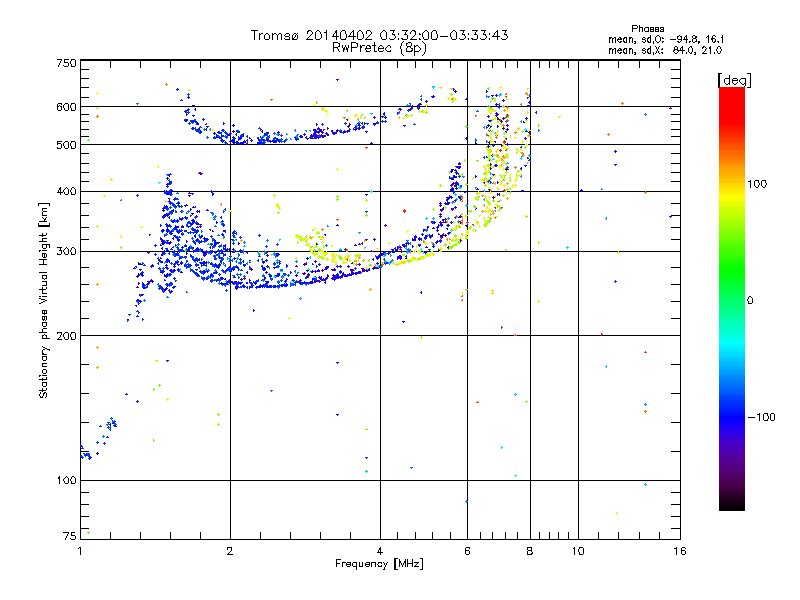Click the x-axis tick label "1"
The width and height of the screenshot is (800, 600).
[80, 551]
